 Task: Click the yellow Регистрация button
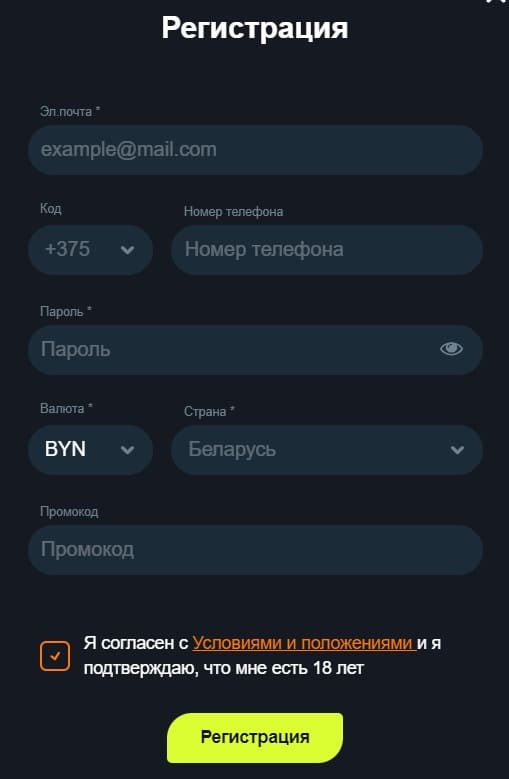coord(255,738)
